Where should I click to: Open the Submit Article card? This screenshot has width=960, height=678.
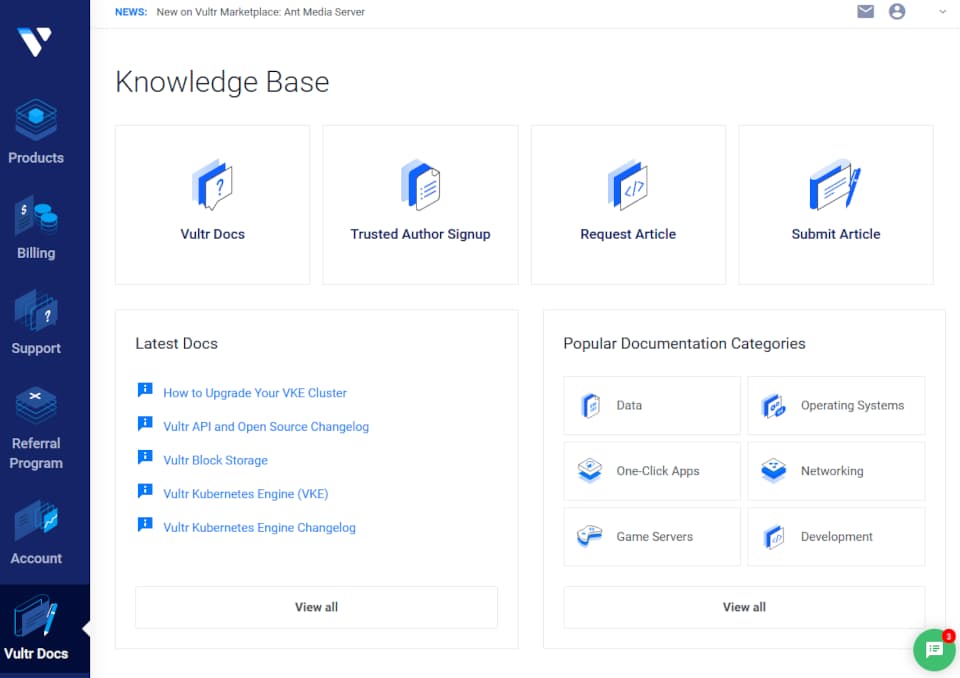pos(836,205)
